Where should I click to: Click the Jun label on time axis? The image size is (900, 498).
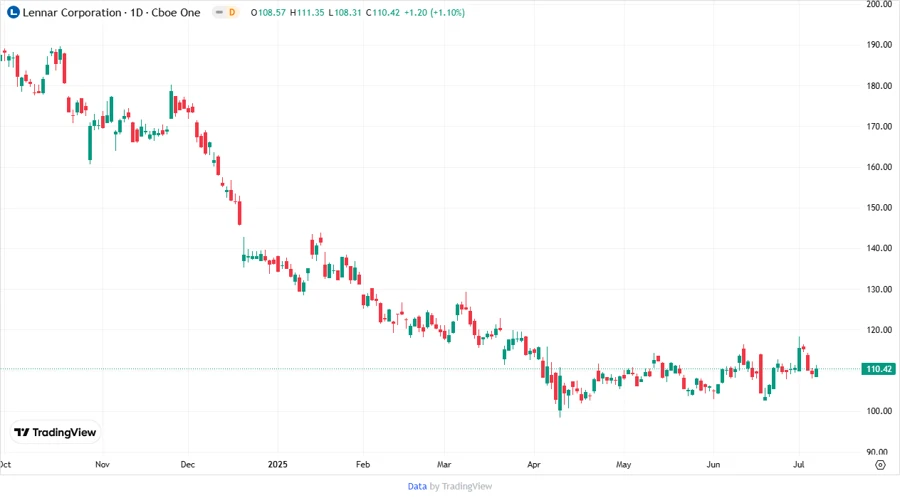pyautogui.click(x=713, y=464)
